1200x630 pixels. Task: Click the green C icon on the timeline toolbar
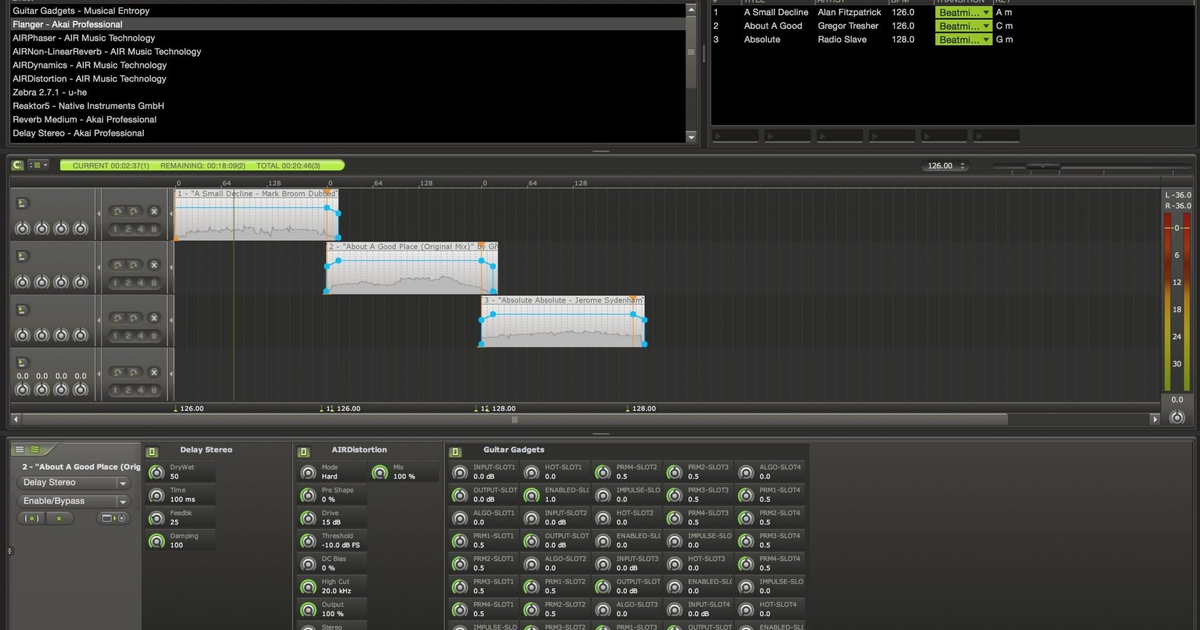coord(17,165)
